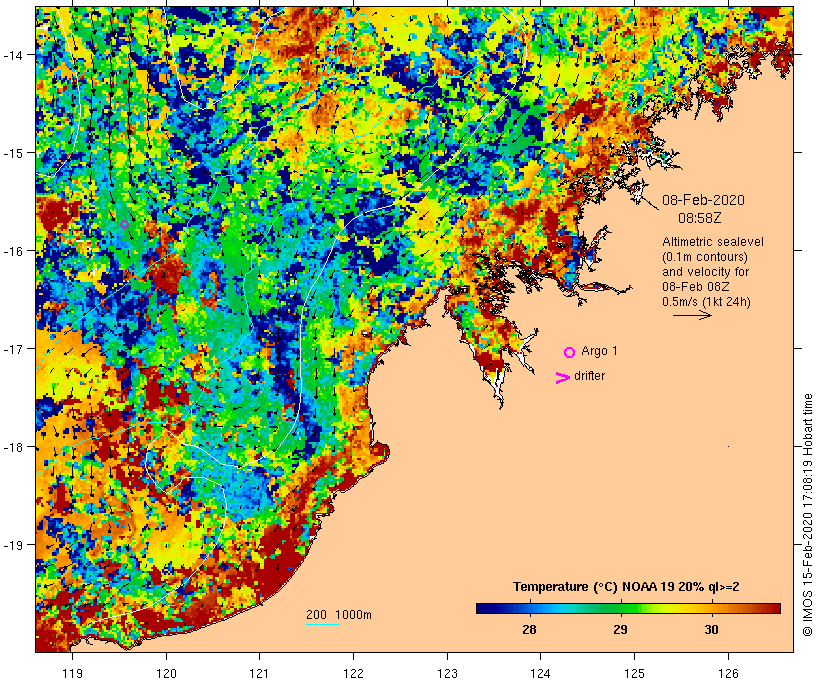This screenshot has width=820, height=680.
Task: Click the latitude axis label -17
Action: tap(12, 348)
